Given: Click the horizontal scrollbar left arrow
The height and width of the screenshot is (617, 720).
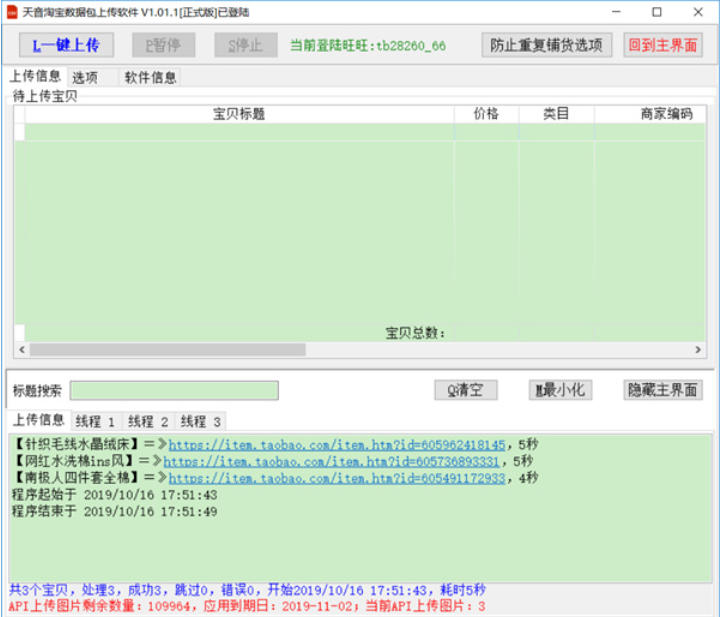Looking at the screenshot, I should pyautogui.click(x=20, y=350).
